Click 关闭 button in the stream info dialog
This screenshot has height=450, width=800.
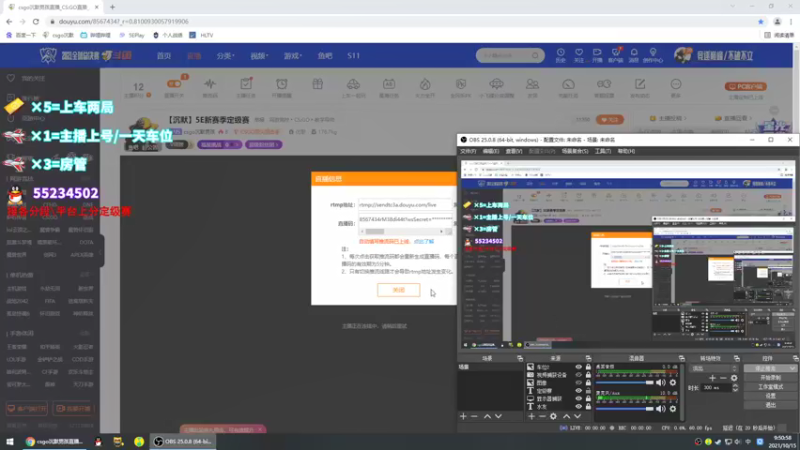(x=398, y=290)
